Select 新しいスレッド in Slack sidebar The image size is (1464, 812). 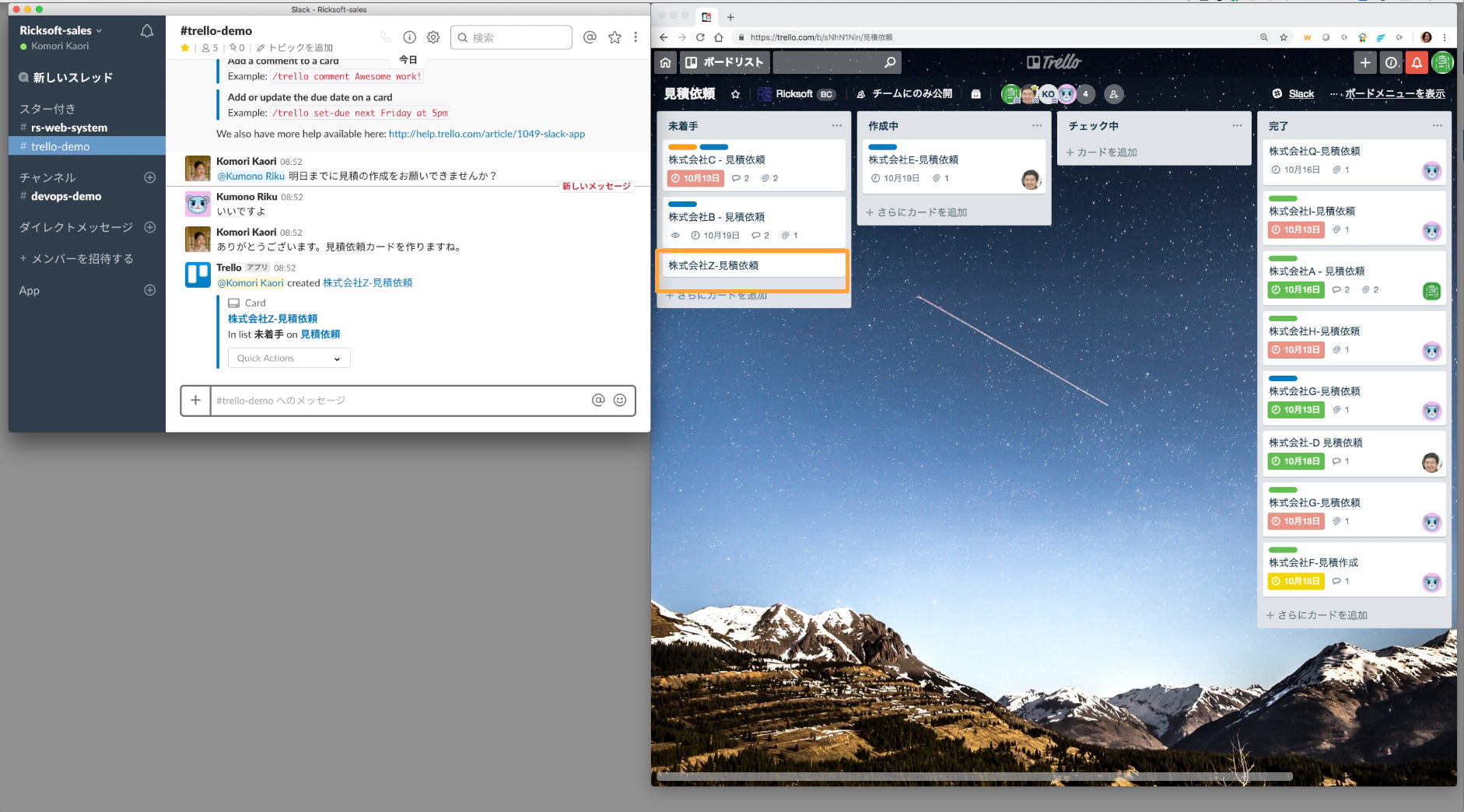(x=65, y=78)
